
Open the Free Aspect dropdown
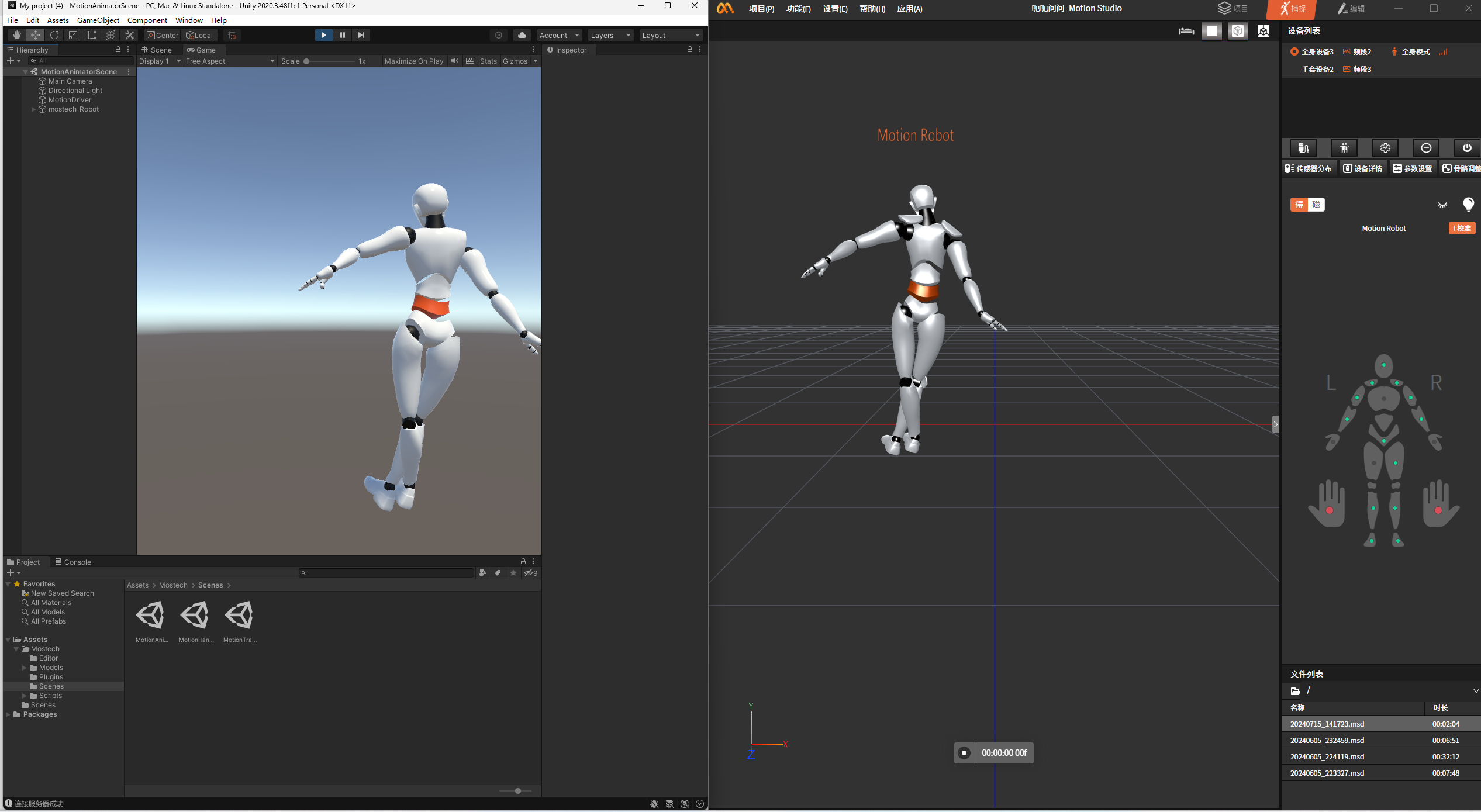tap(229, 61)
